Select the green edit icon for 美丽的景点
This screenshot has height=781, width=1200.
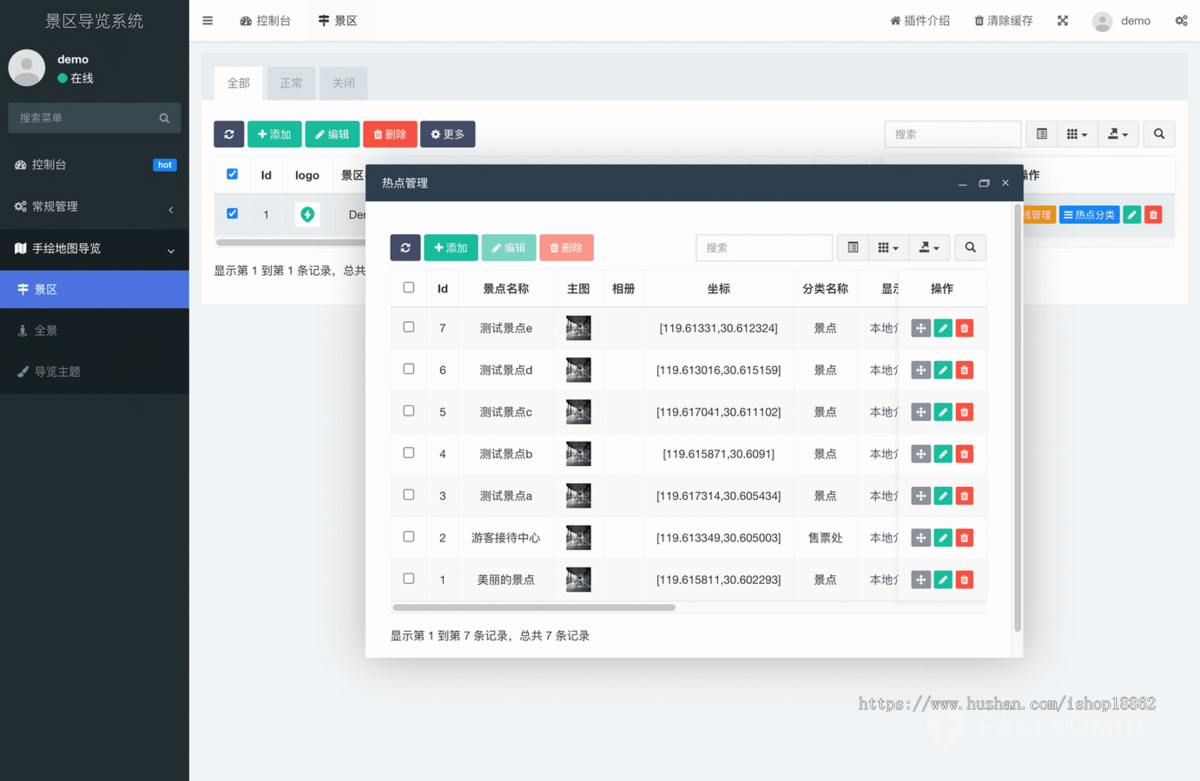pos(941,579)
